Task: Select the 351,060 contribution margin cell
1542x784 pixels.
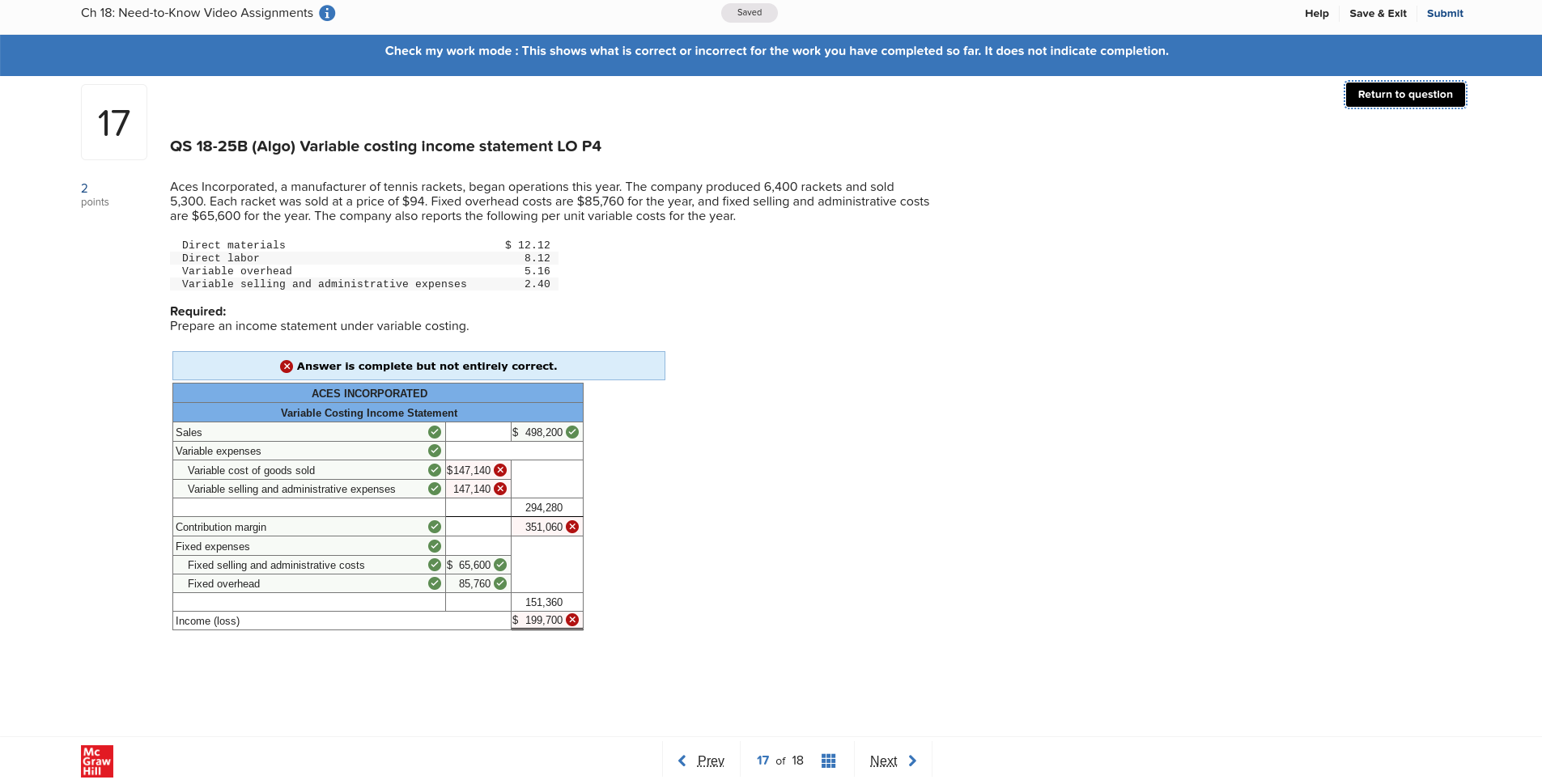Action: point(546,527)
